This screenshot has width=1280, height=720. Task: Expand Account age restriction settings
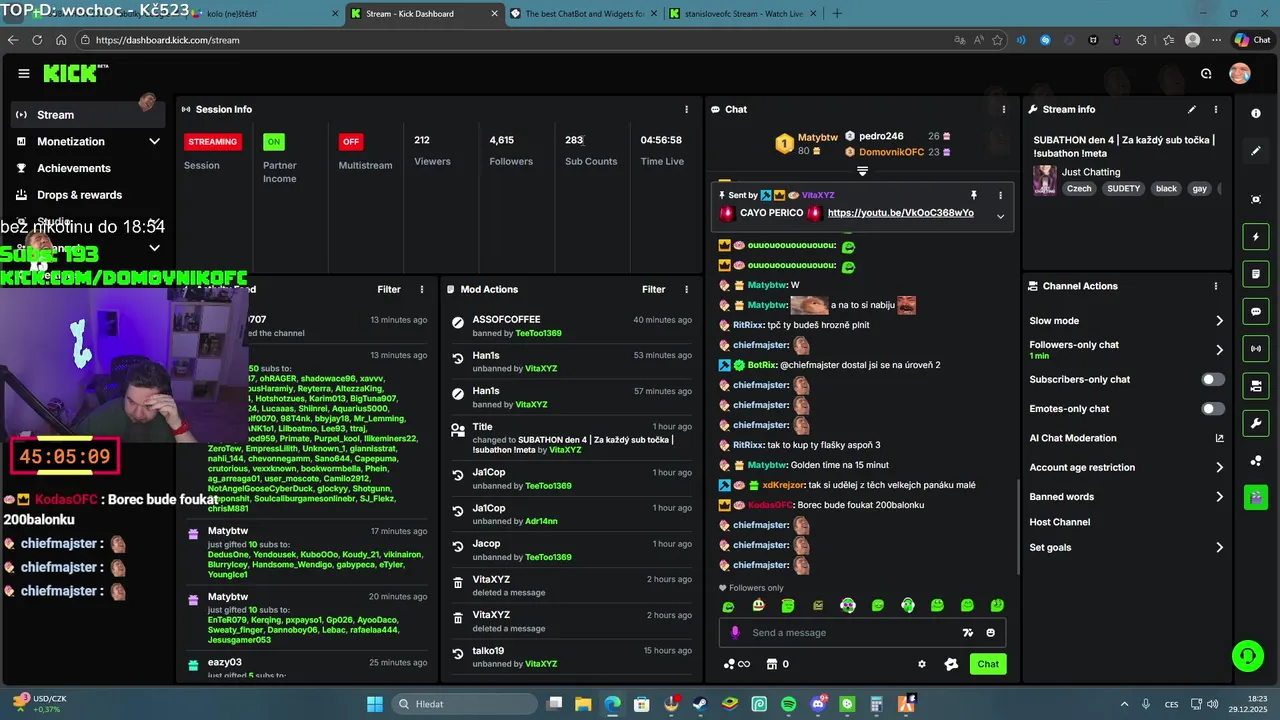(x=1126, y=467)
